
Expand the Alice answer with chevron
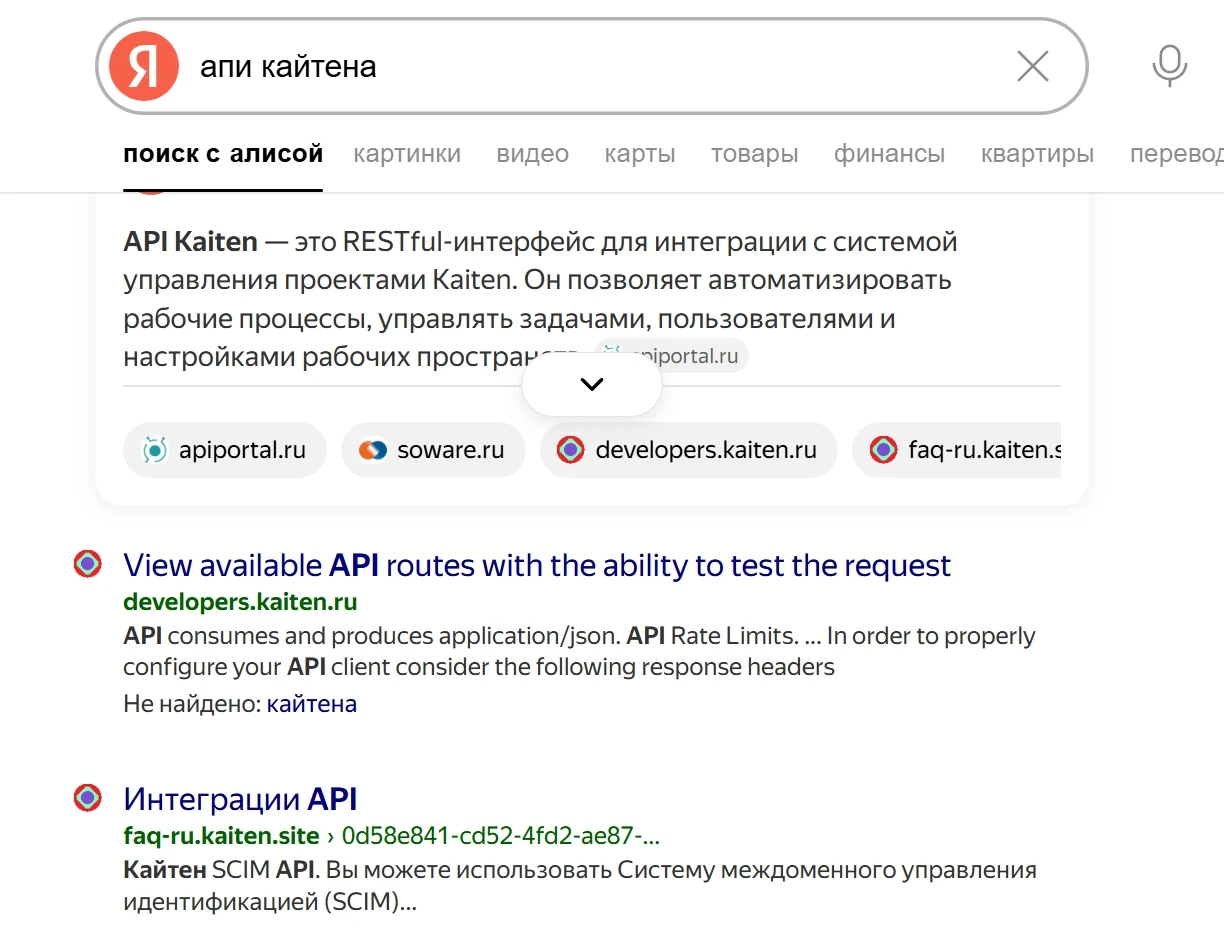592,384
